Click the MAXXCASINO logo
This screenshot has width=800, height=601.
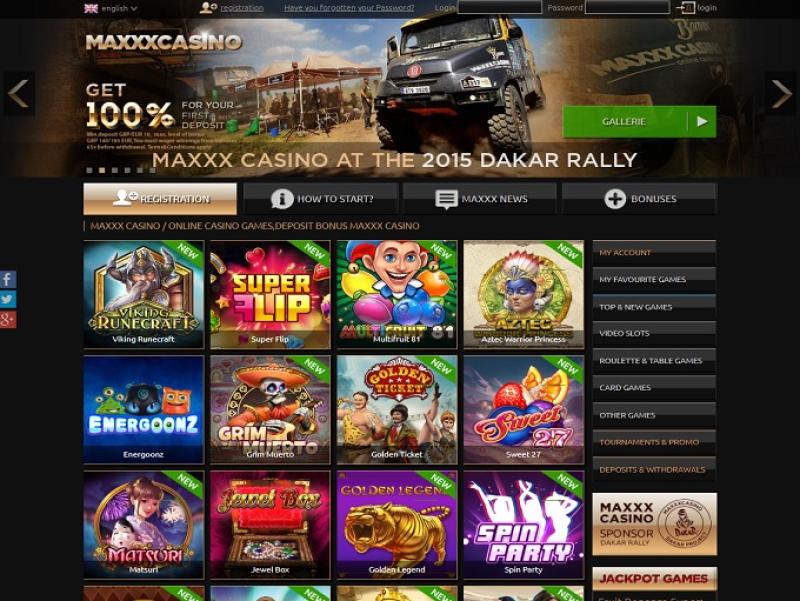coord(163,42)
